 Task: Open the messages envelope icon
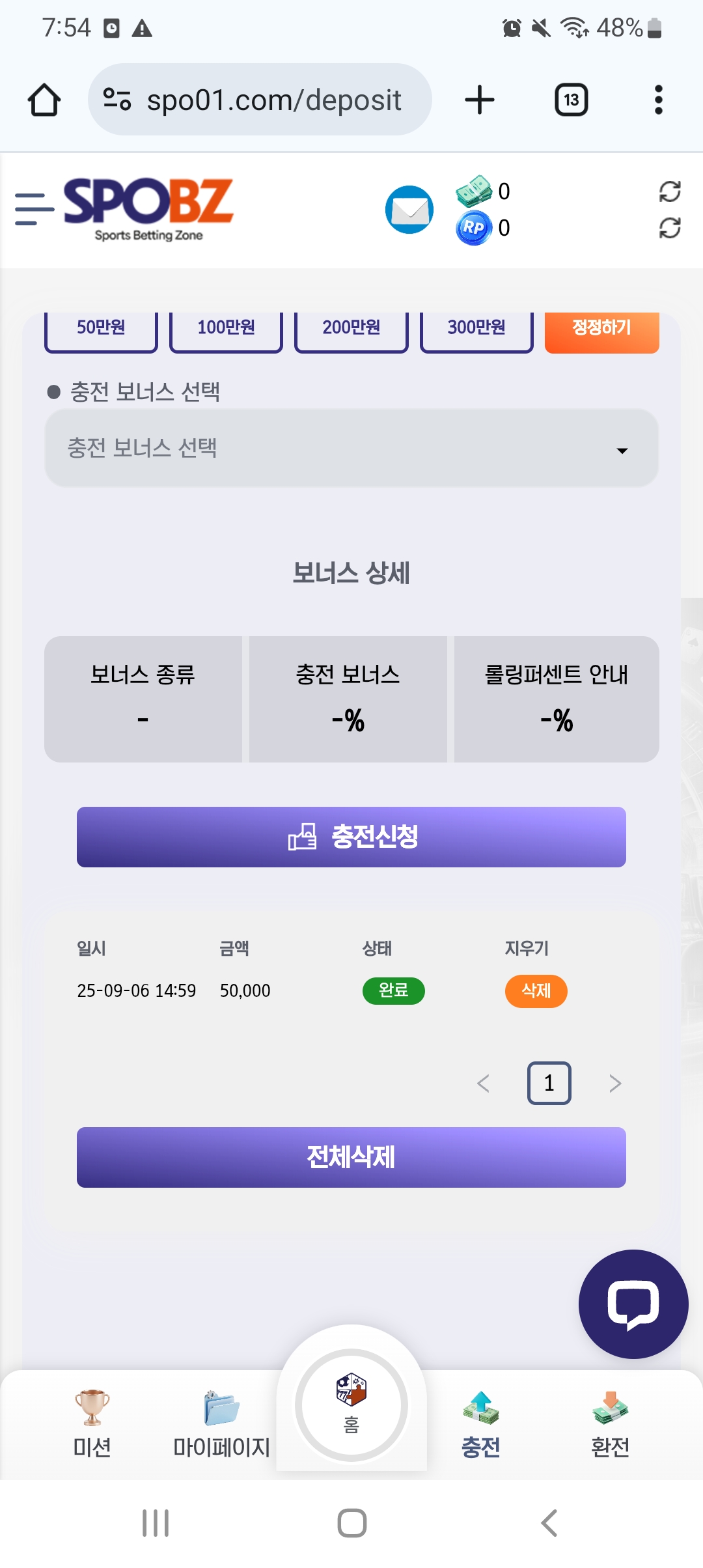409,210
